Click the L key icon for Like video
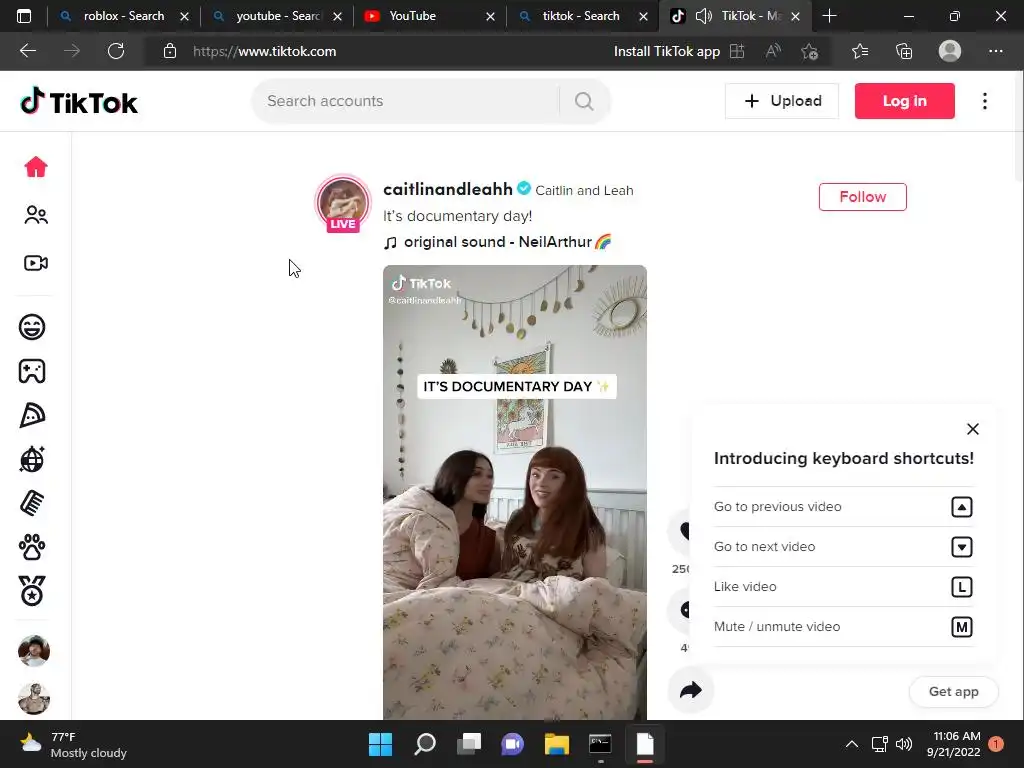This screenshot has width=1024, height=768. click(961, 586)
